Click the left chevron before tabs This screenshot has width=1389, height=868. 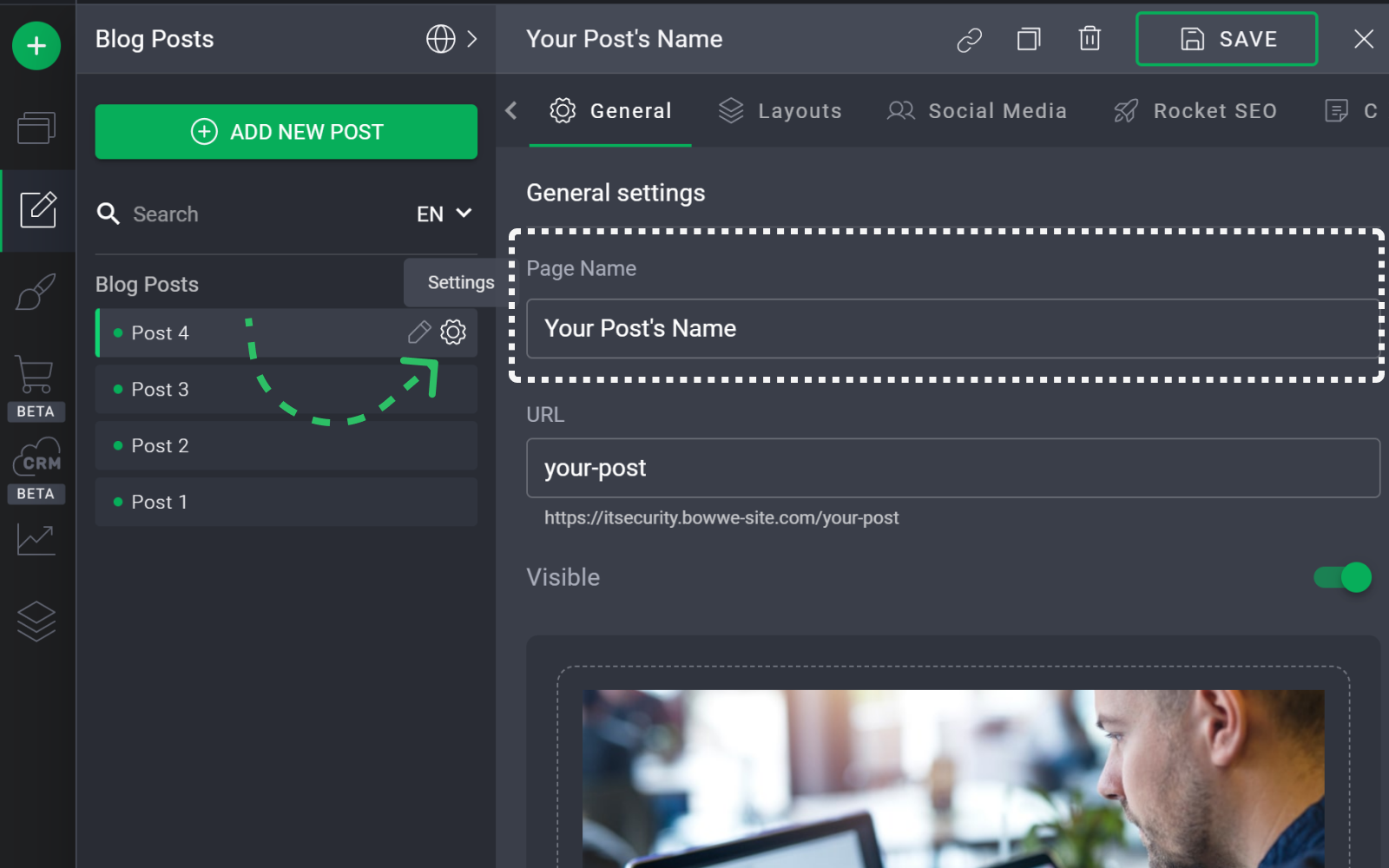coord(511,110)
